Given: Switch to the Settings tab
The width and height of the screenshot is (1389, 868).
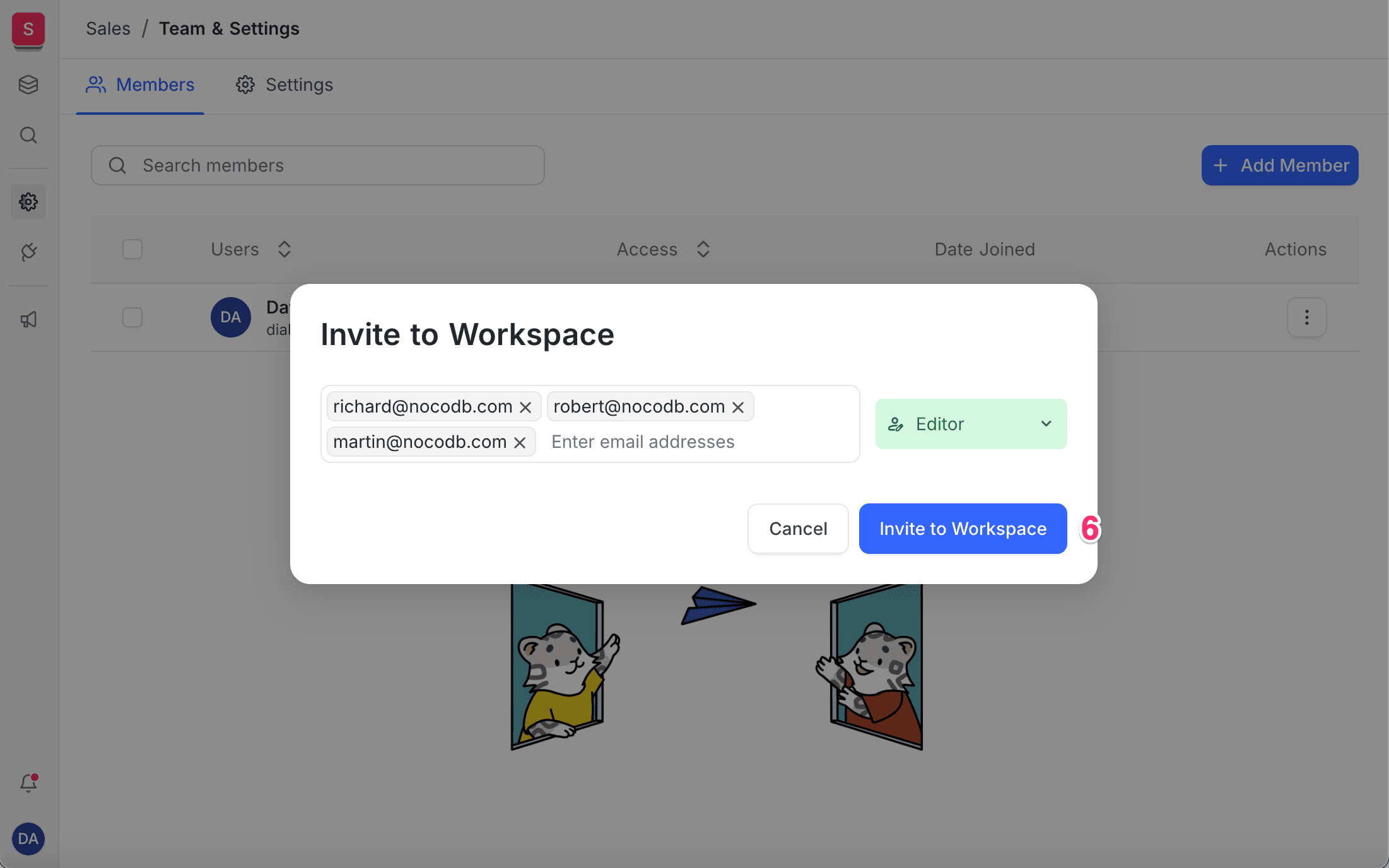Looking at the screenshot, I should pos(284,85).
